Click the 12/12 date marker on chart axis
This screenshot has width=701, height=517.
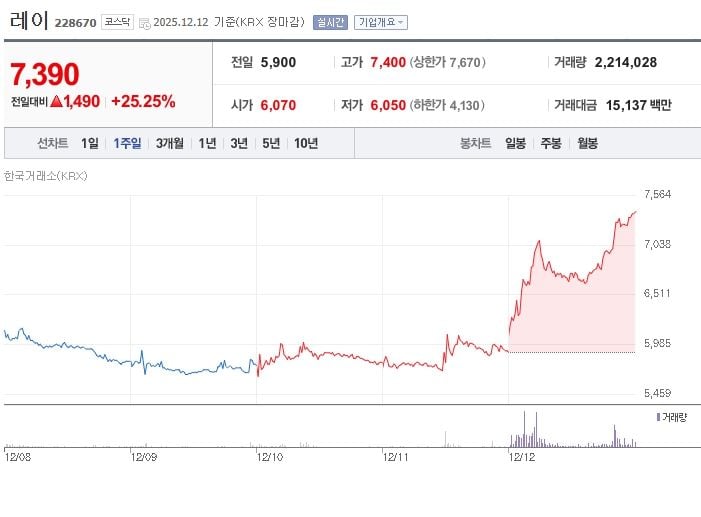coord(522,457)
